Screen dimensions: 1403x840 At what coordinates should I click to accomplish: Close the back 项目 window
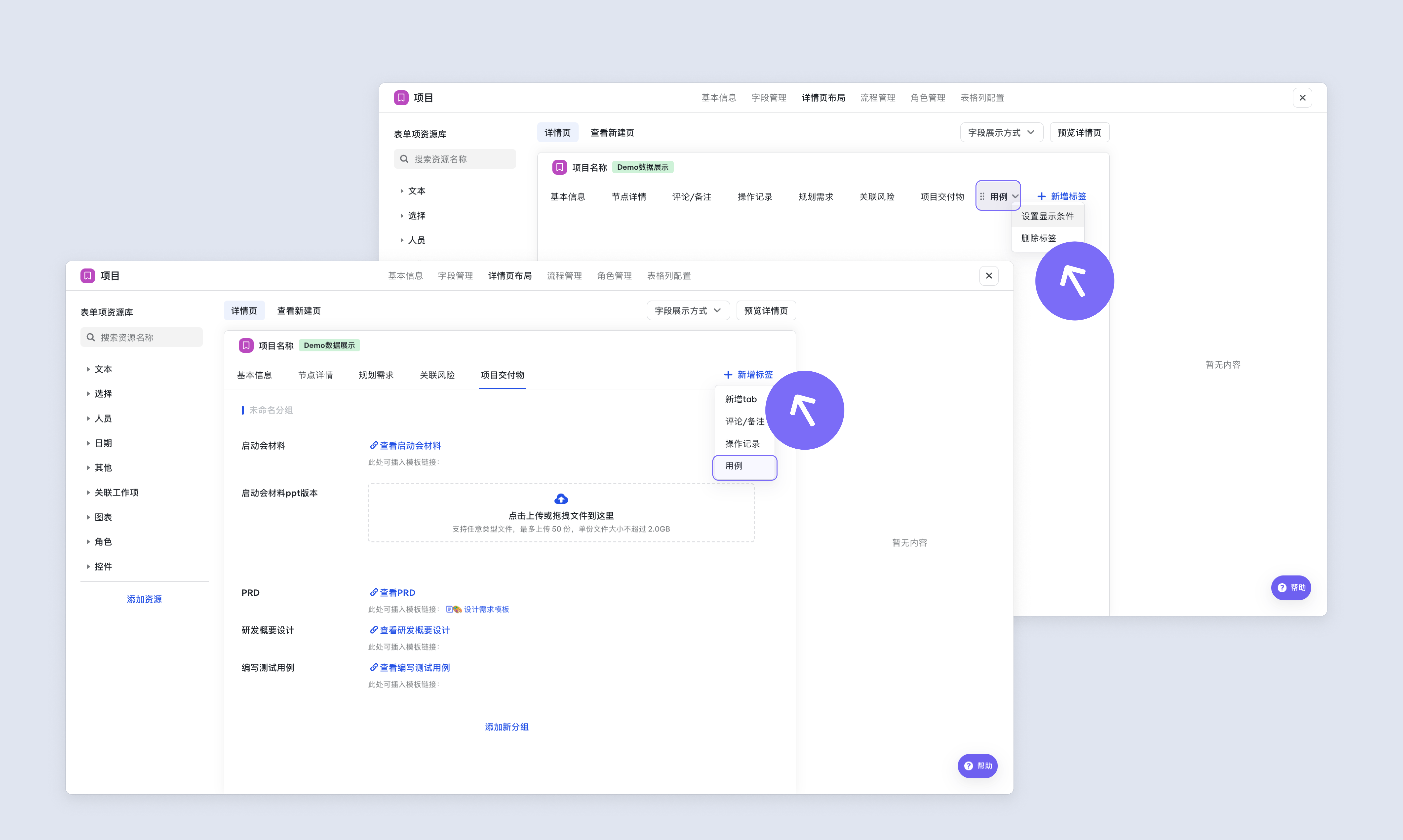click(1303, 97)
